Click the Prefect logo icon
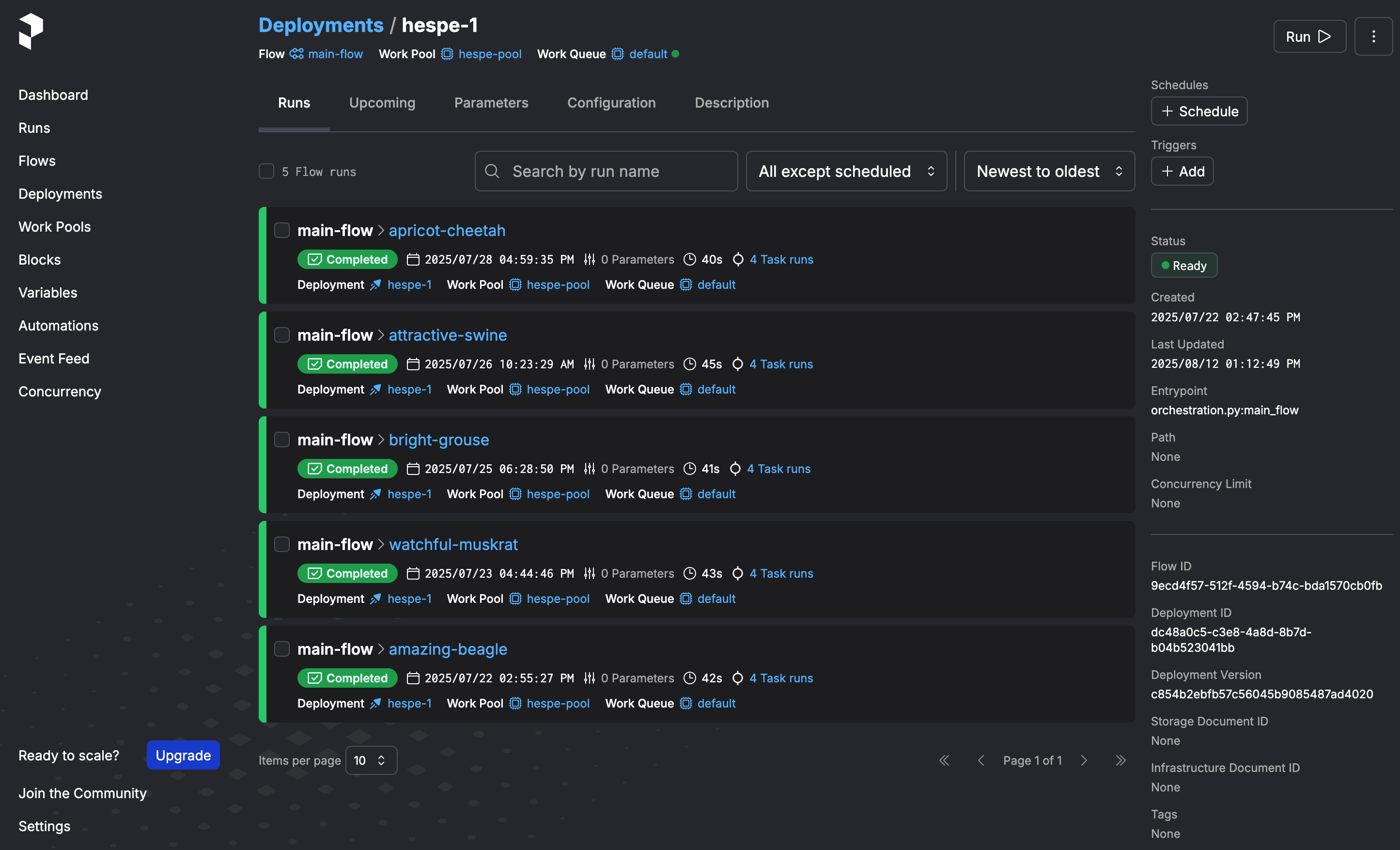 (x=31, y=31)
